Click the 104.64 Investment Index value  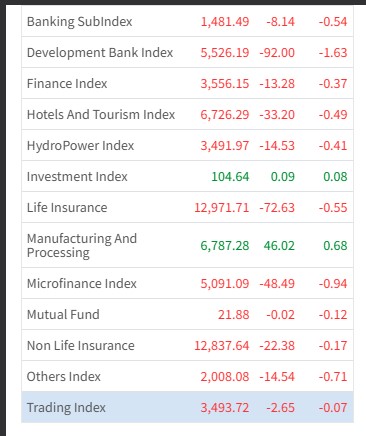point(230,177)
